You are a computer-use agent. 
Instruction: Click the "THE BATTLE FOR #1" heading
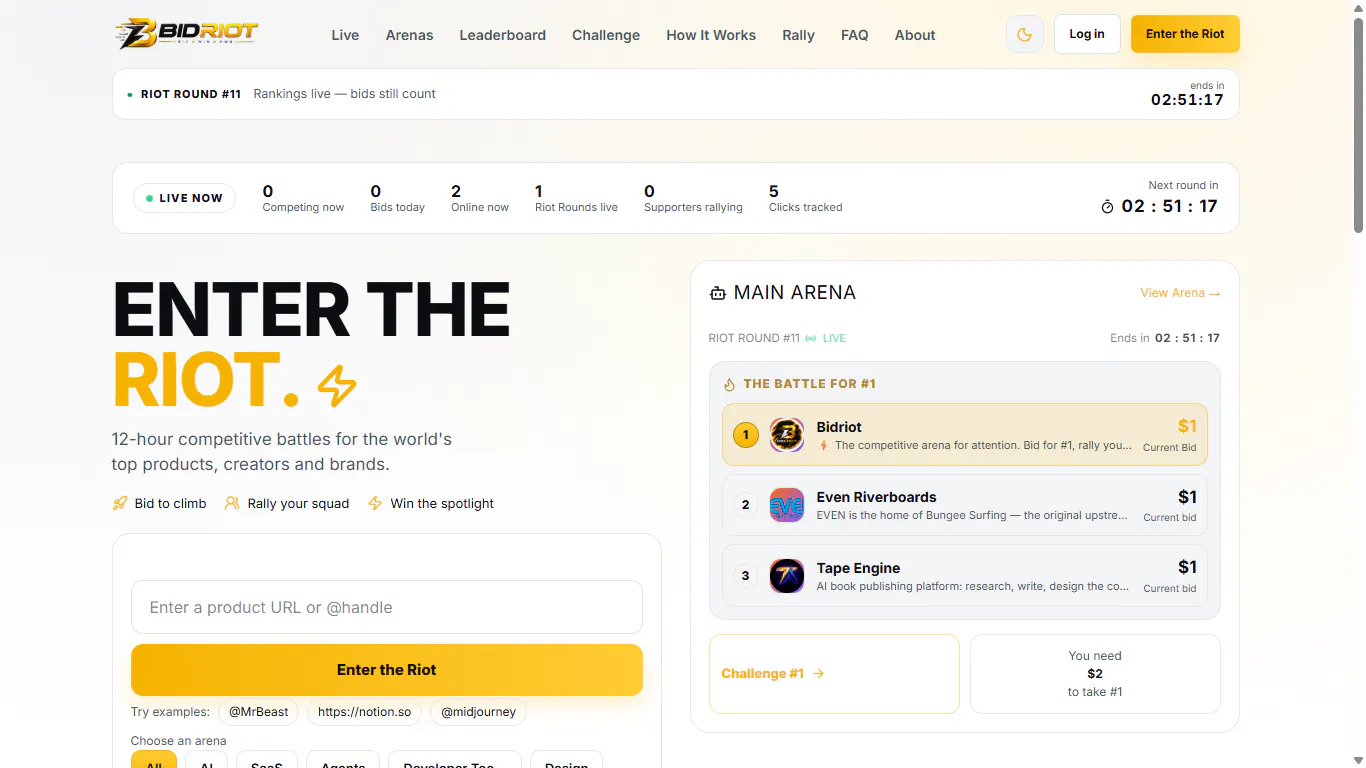tap(810, 384)
